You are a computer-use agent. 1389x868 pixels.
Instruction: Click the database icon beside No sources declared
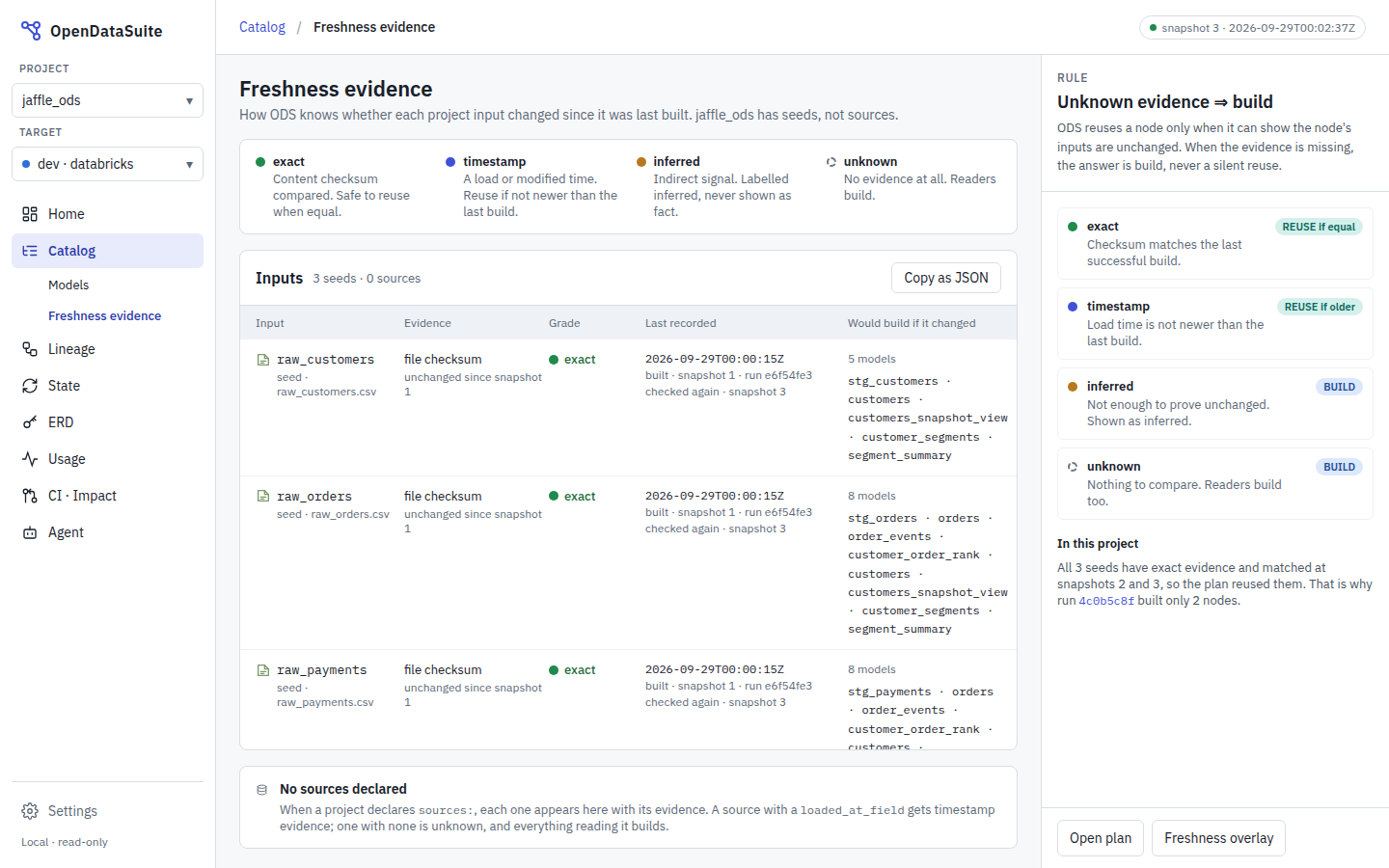(261, 790)
